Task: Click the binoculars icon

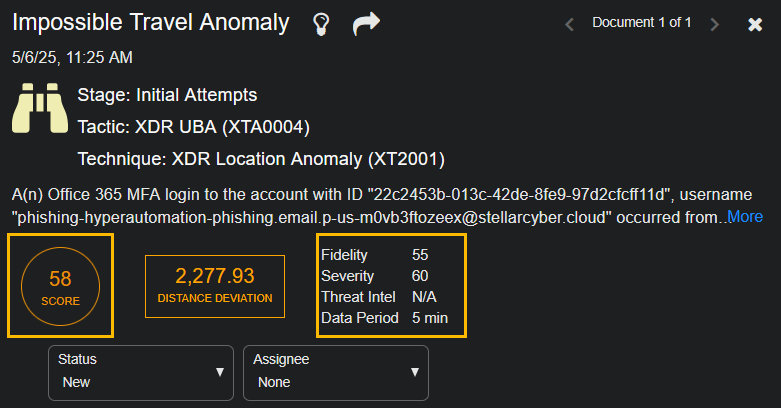Action: point(39,109)
